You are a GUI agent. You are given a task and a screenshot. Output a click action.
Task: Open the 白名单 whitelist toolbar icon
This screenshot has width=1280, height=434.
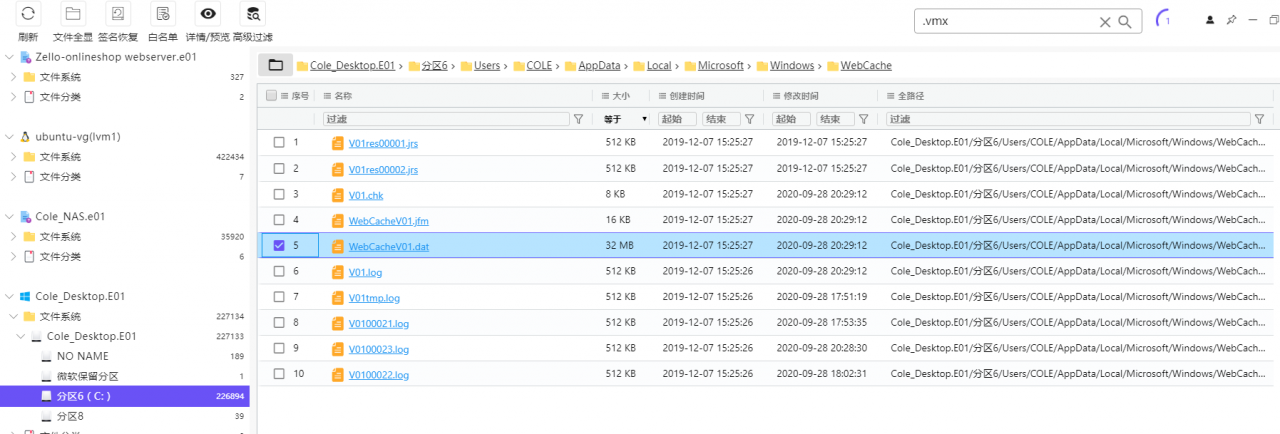pyautogui.click(x=162, y=14)
